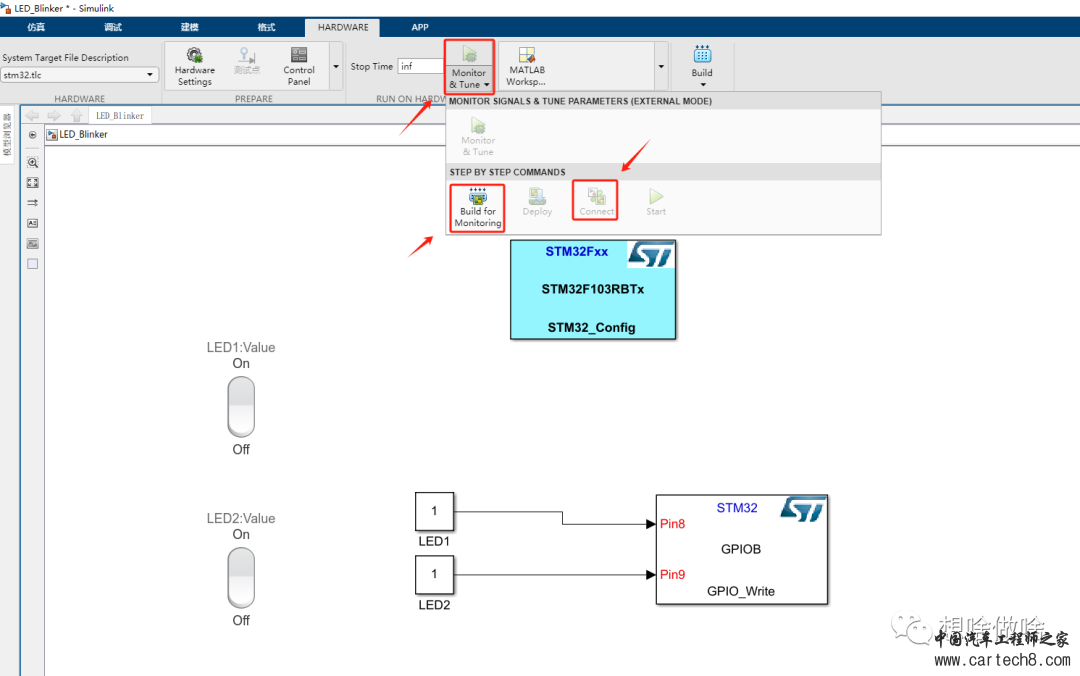Select the GPIO_Write block
This screenshot has width=1080, height=676.
[x=742, y=549]
